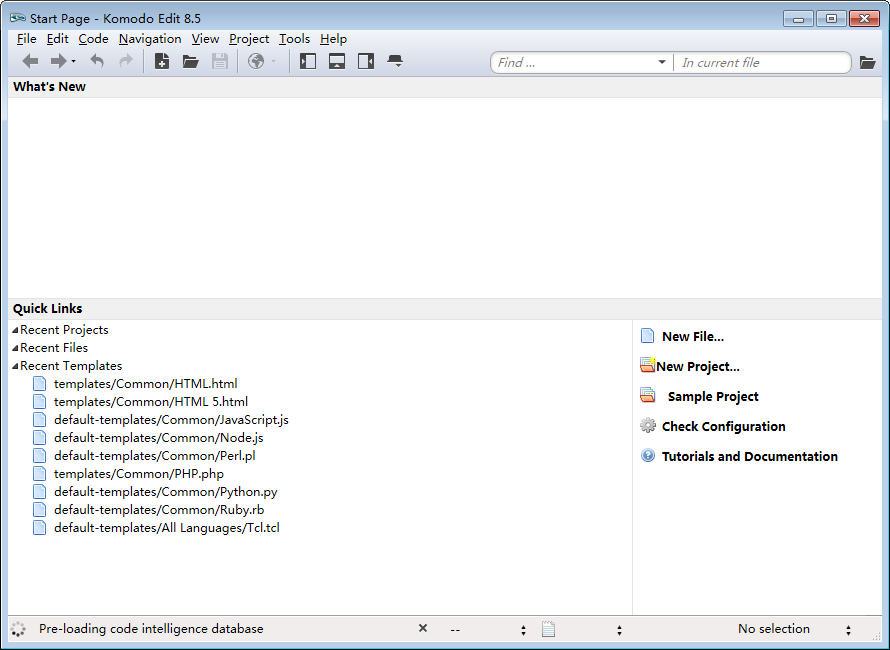Click the What's New section header
The image size is (890, 650).
click(49, 87)
